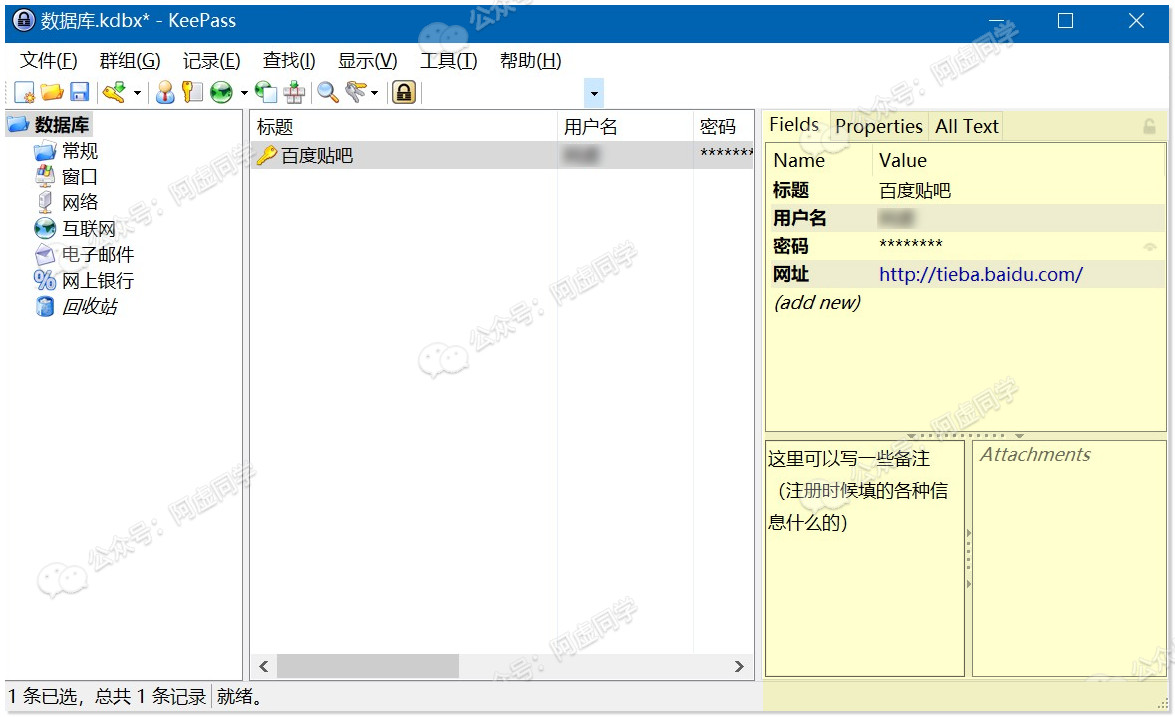Click the 常规 folder icon

click(x=45, y=151)
